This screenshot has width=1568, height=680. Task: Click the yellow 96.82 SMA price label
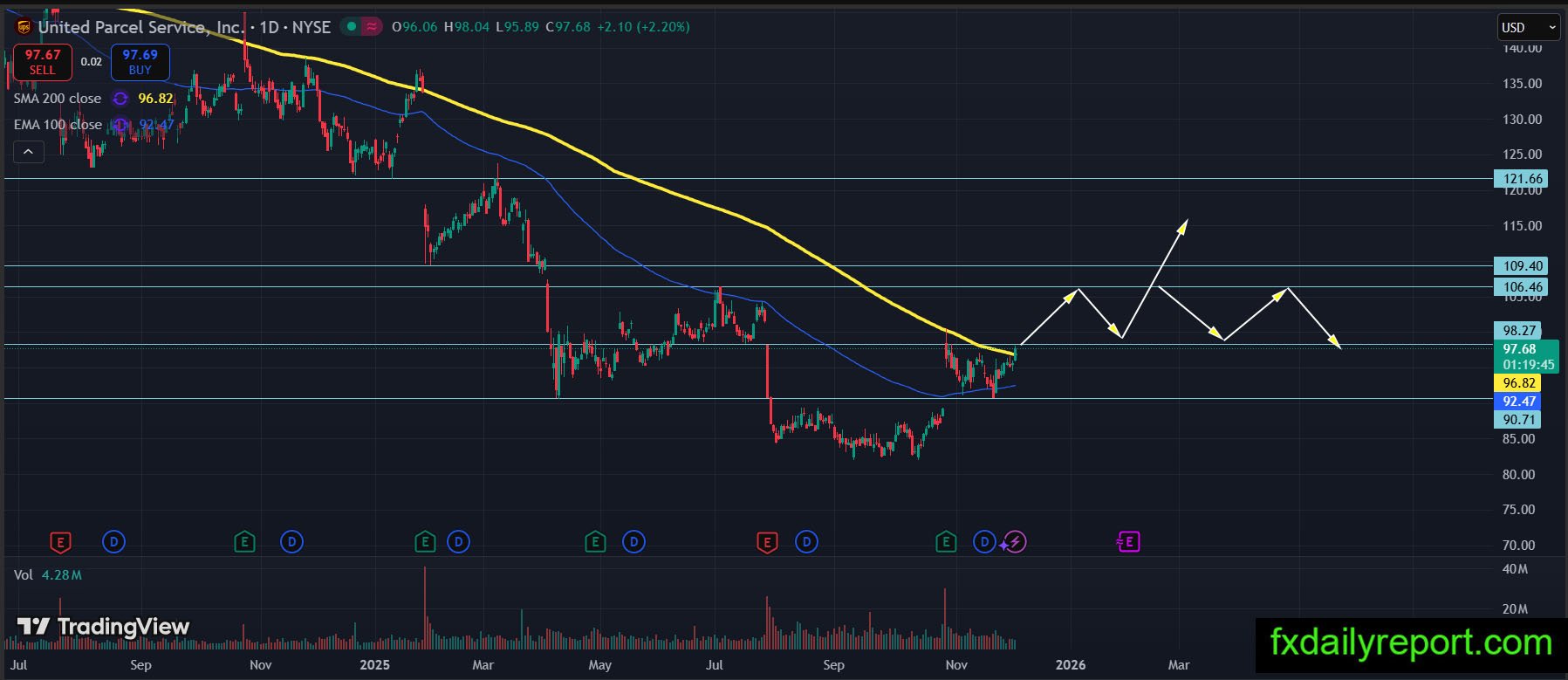[1518, 383]
